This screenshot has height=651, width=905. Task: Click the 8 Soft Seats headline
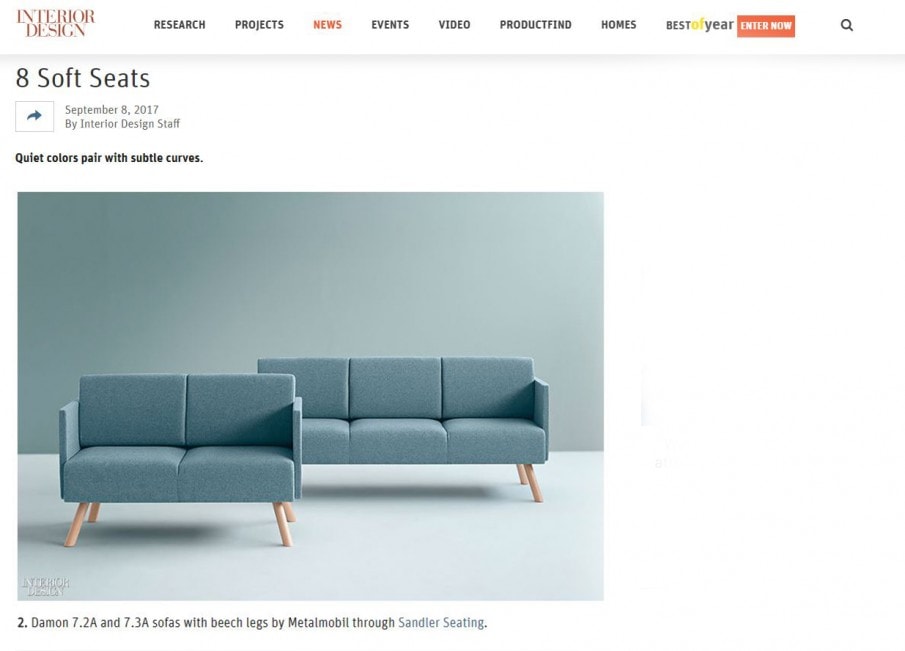pos(83,78)
